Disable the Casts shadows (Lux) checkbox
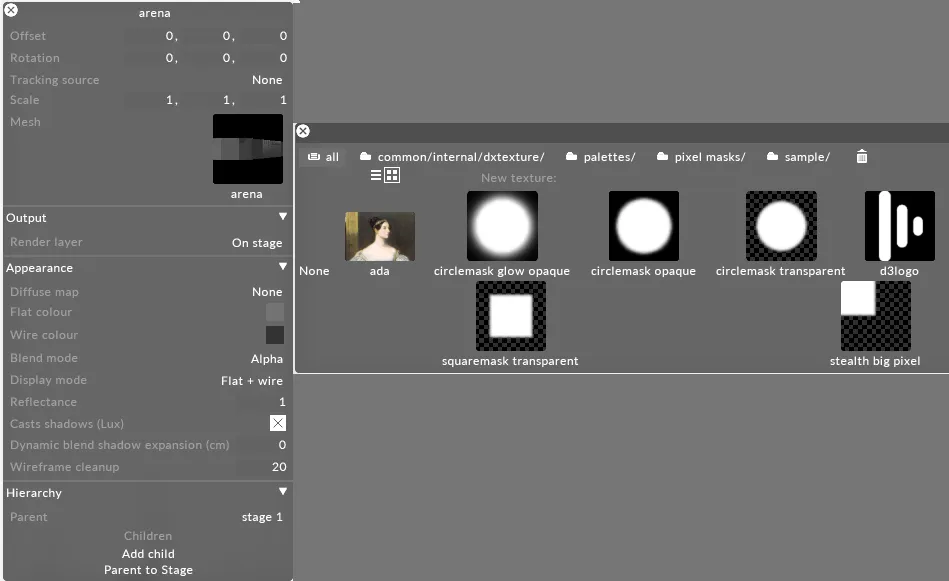 click(x=277, y=423)
